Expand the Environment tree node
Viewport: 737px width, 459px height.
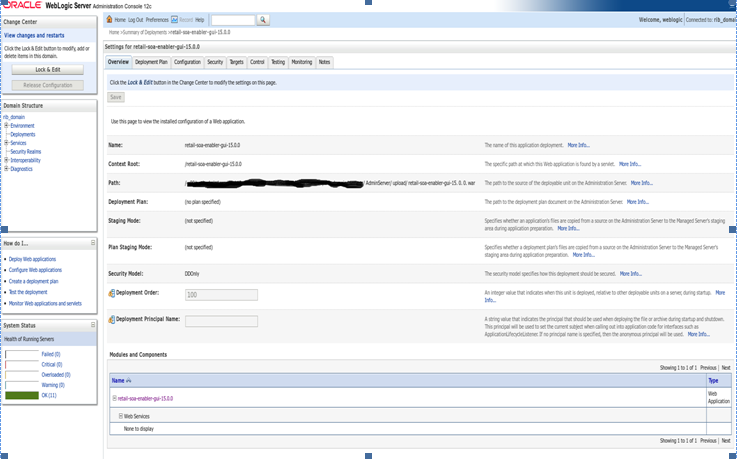click(x=7, y=125)
